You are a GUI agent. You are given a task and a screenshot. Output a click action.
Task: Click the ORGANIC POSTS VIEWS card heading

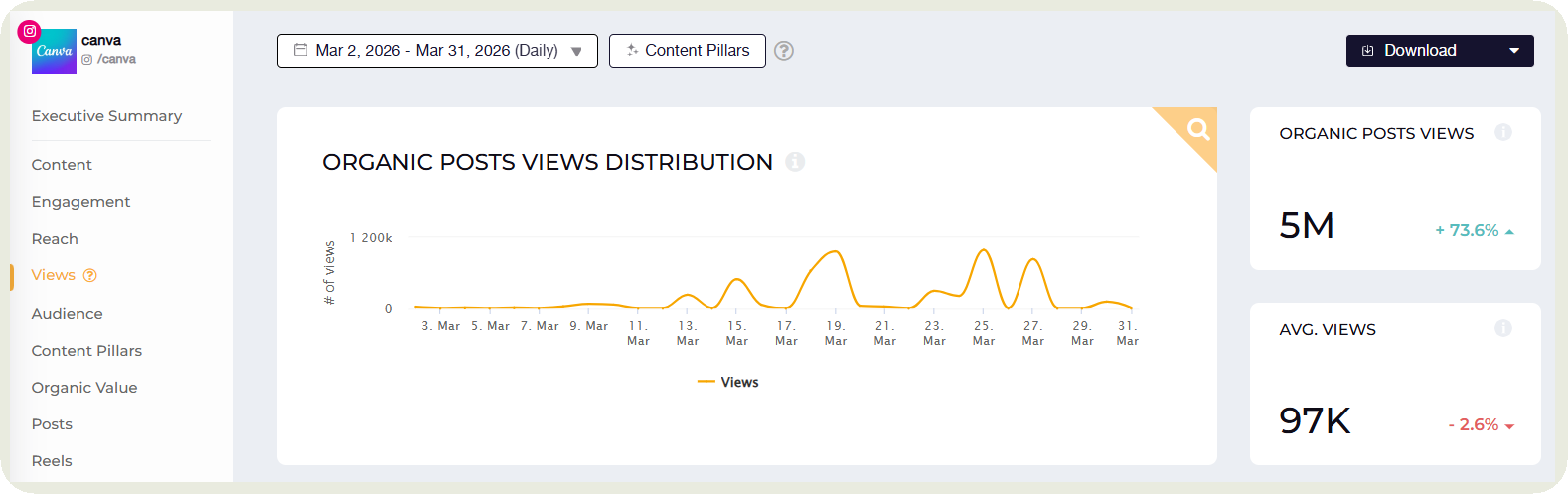point(1376,133)
